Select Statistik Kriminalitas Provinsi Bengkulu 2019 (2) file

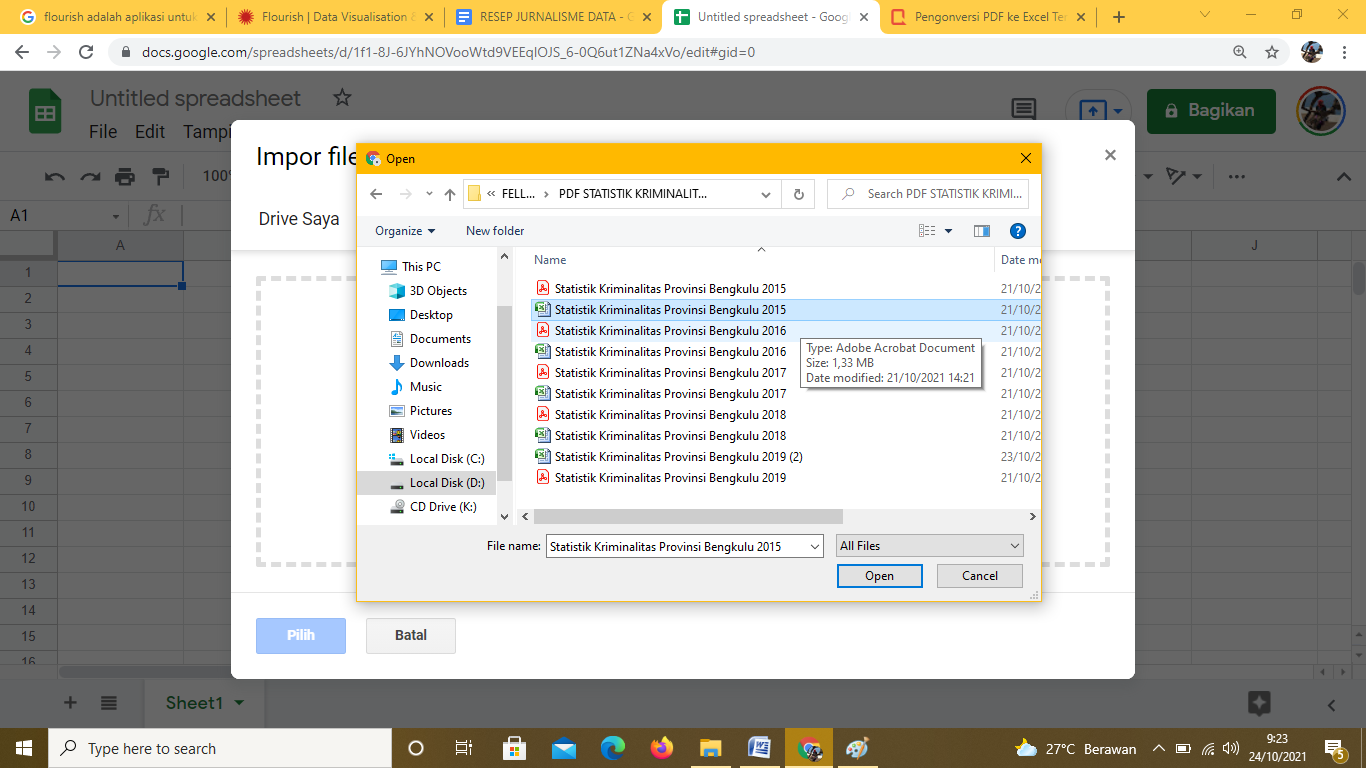[x=678, y=457]
